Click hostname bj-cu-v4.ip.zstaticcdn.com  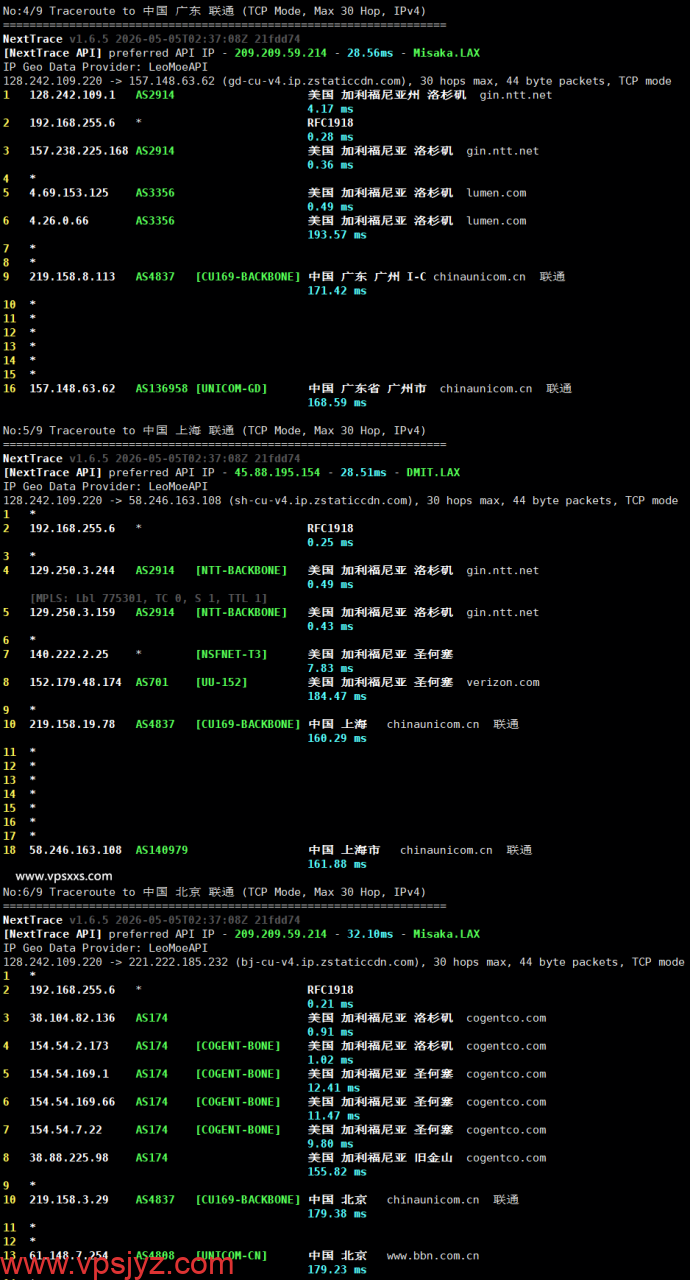coord(328,963)
